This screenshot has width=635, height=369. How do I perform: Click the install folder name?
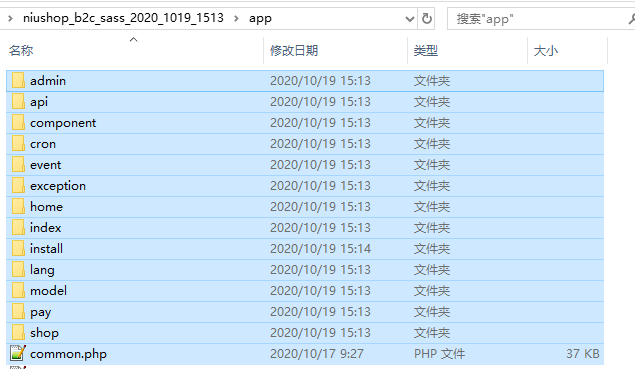pyautogui.click(x=46, y=249)
